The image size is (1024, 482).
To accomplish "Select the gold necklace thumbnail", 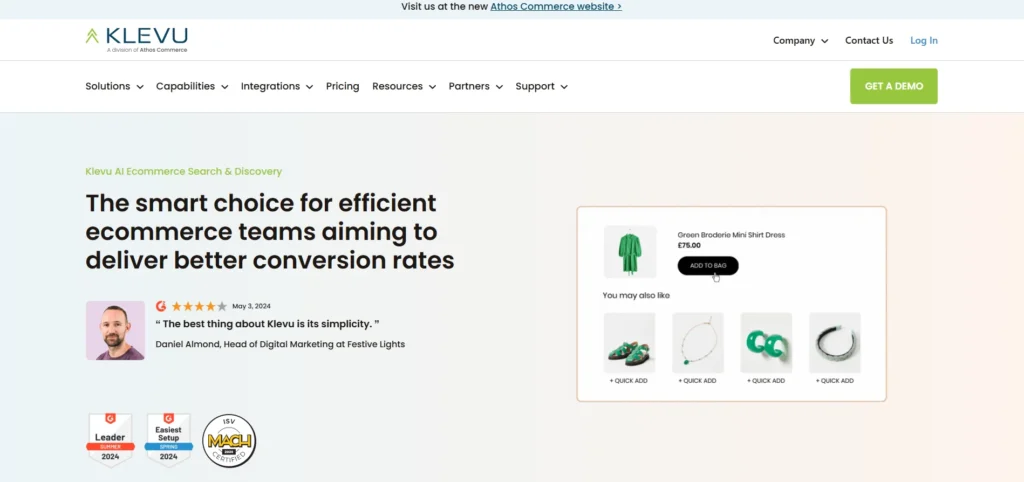I will click(697, 342).
